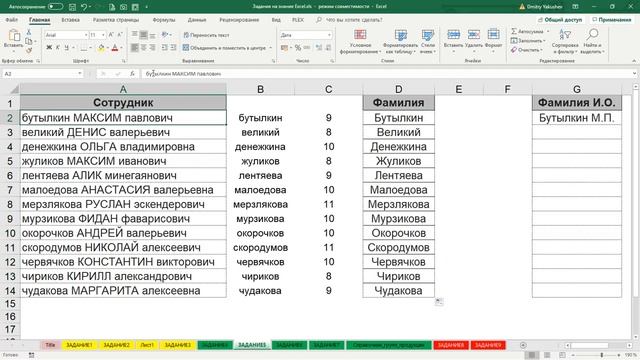Open Sort and Filter (Сортировка и фильтр)
640x360 pixels.
[x=565, y=42]
